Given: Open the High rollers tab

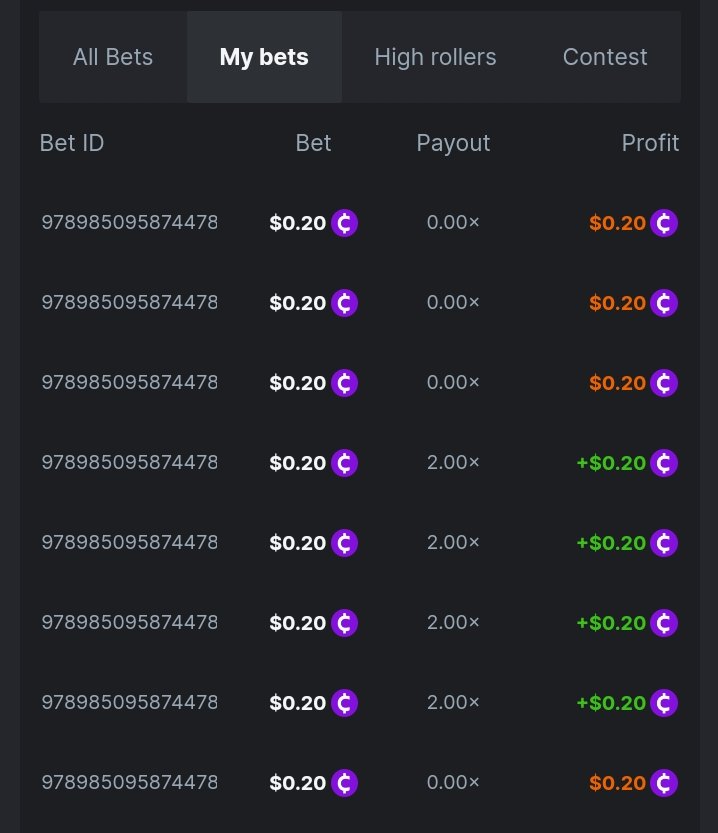Looking at the screenshot, I should click(435, 57).
